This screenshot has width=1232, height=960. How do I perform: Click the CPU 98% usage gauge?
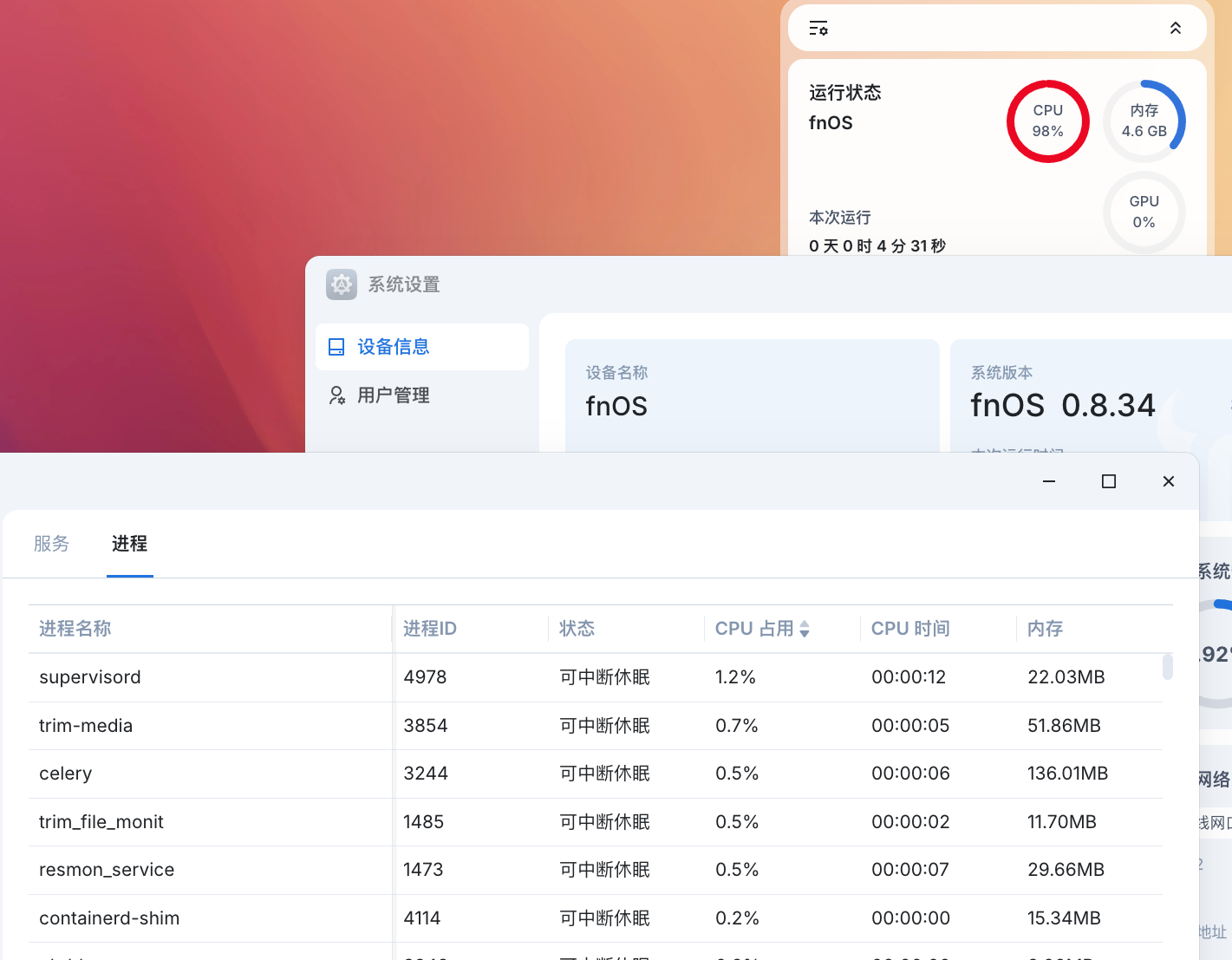pos(1047,121)
